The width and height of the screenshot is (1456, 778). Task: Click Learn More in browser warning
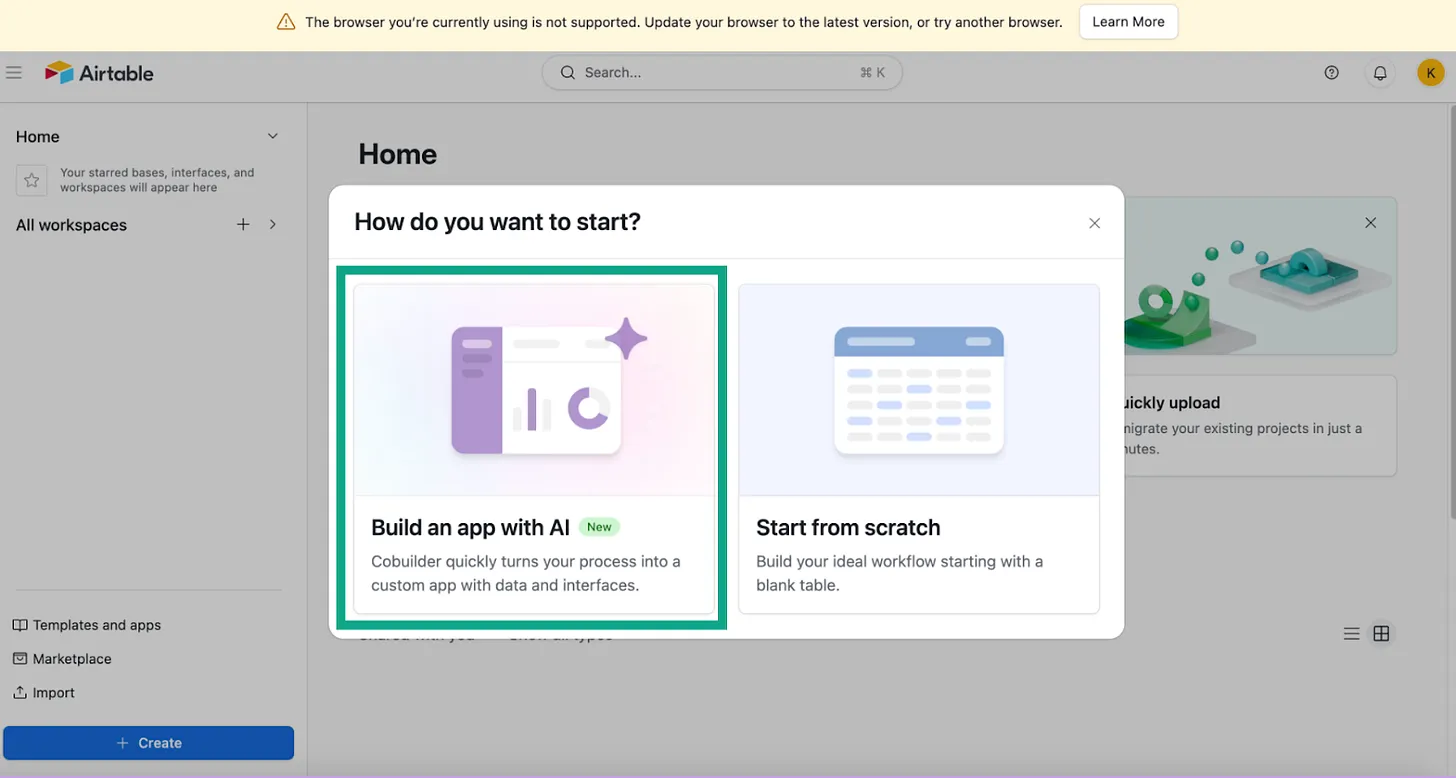click(1128, 22)
